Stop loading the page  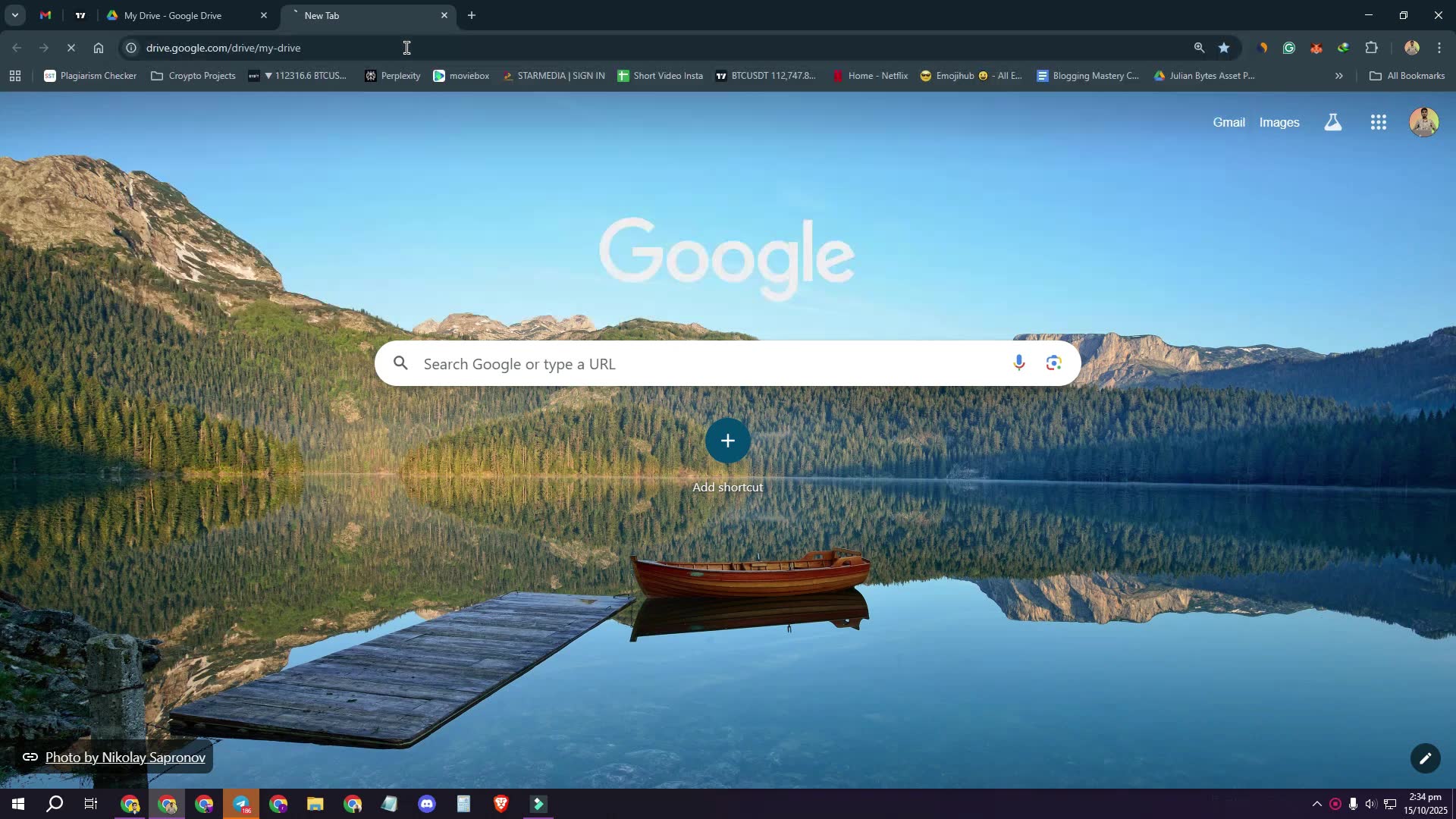coord(71,48)
